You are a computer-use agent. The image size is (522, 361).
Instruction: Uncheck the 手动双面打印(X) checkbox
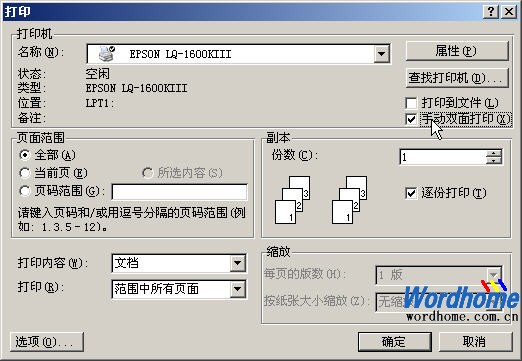[x=411, y=119]
